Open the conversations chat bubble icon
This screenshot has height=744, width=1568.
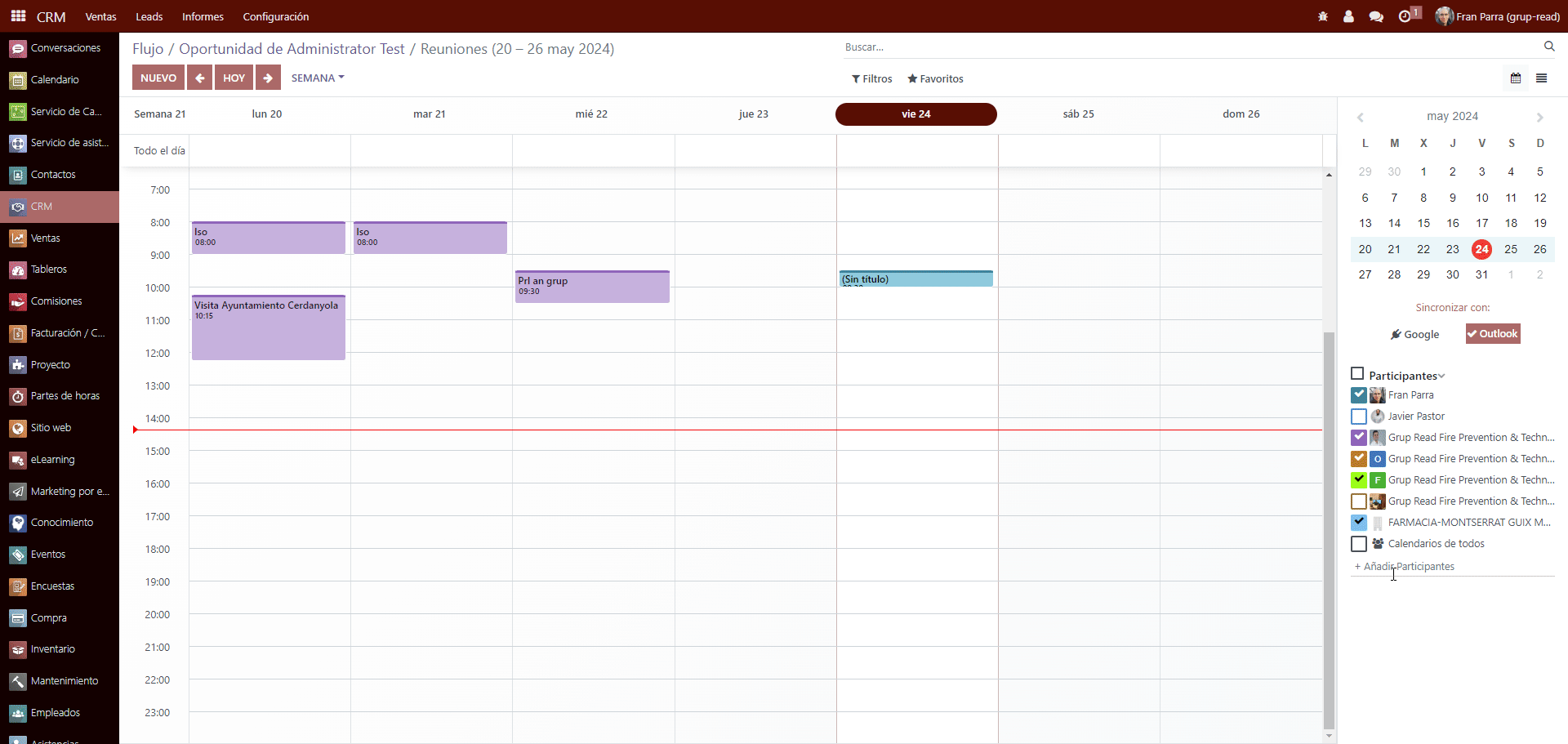(1376, 16)
